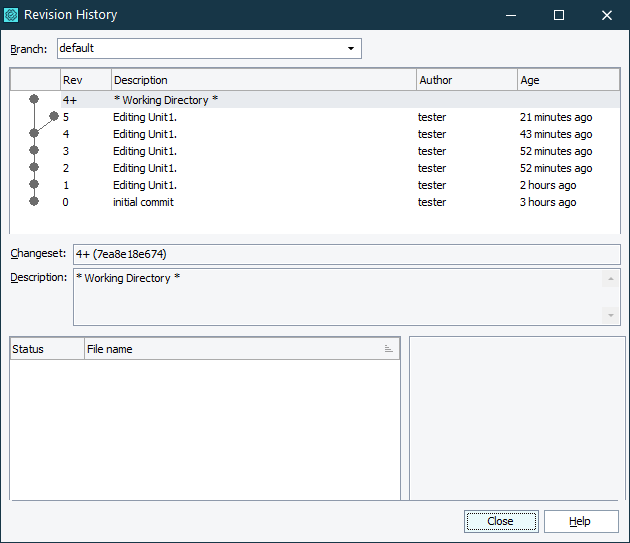Select revision 4 from 43 minutes ago
Viewport: 630px width, 543px height.
pyautogui.click(x=145, y=134)
